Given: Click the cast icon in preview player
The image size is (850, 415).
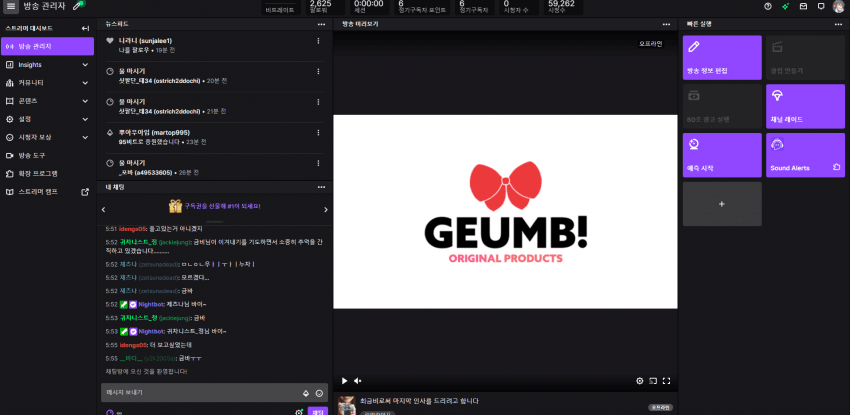Looking at the screenshot, I should pyautogui.click(x=653, y=381).
